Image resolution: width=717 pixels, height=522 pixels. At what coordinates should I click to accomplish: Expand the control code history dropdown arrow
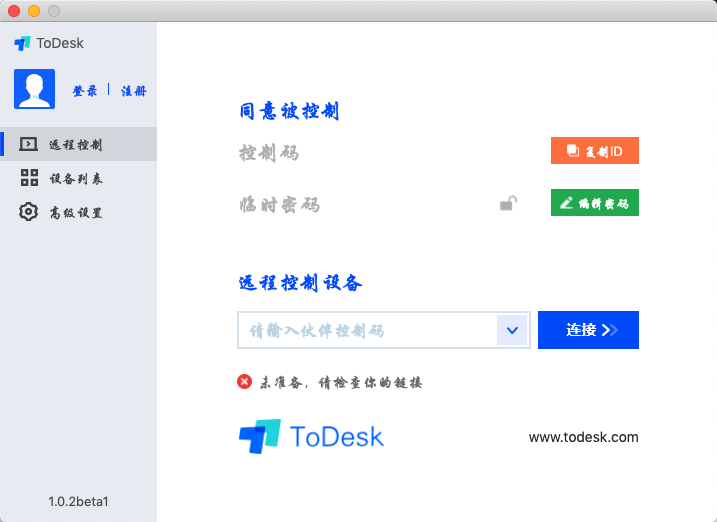pyautogui.click(x=513, y=330)
